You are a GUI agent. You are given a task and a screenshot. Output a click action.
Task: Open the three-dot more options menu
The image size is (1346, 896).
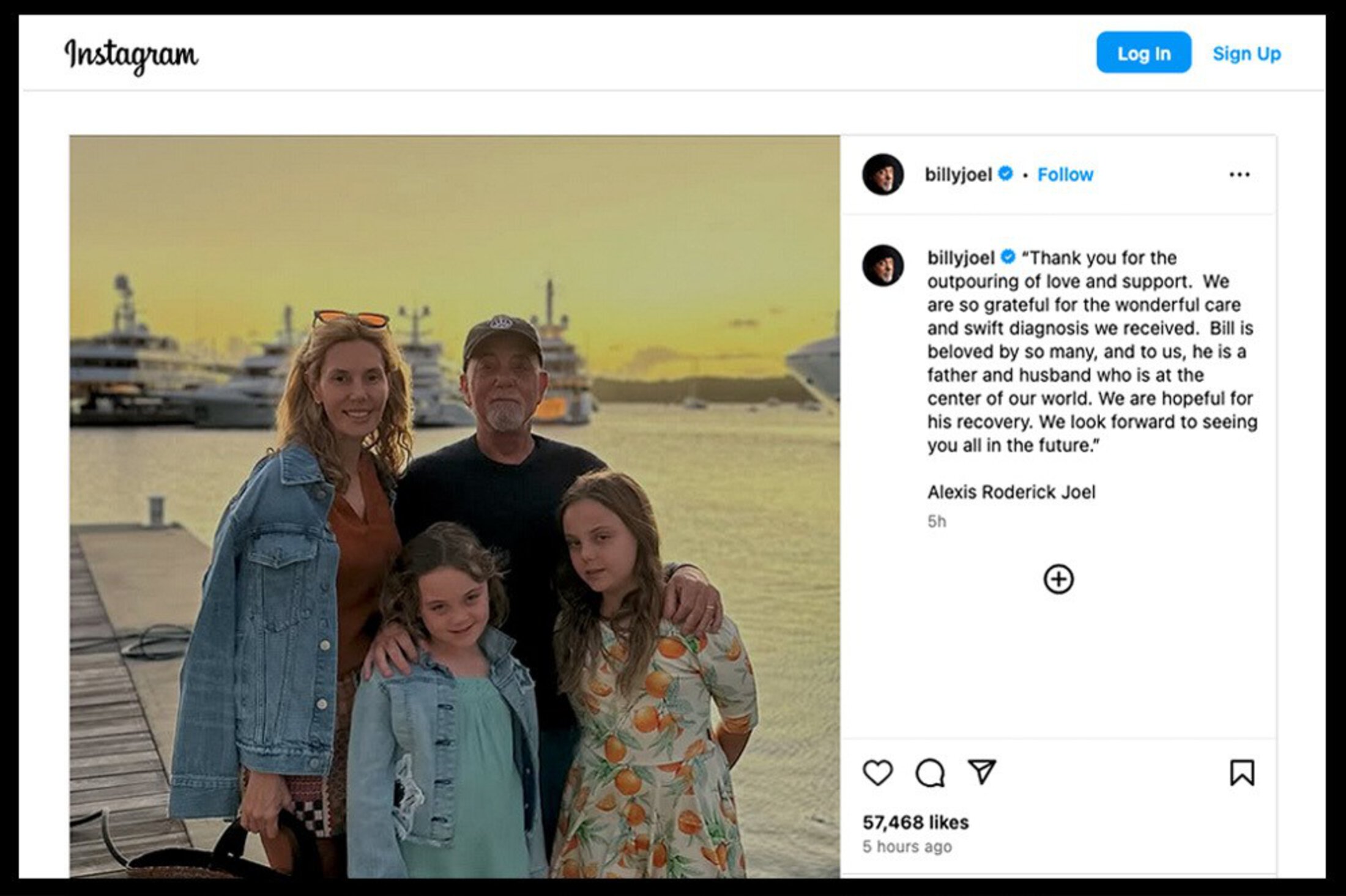pos(1239,175)
